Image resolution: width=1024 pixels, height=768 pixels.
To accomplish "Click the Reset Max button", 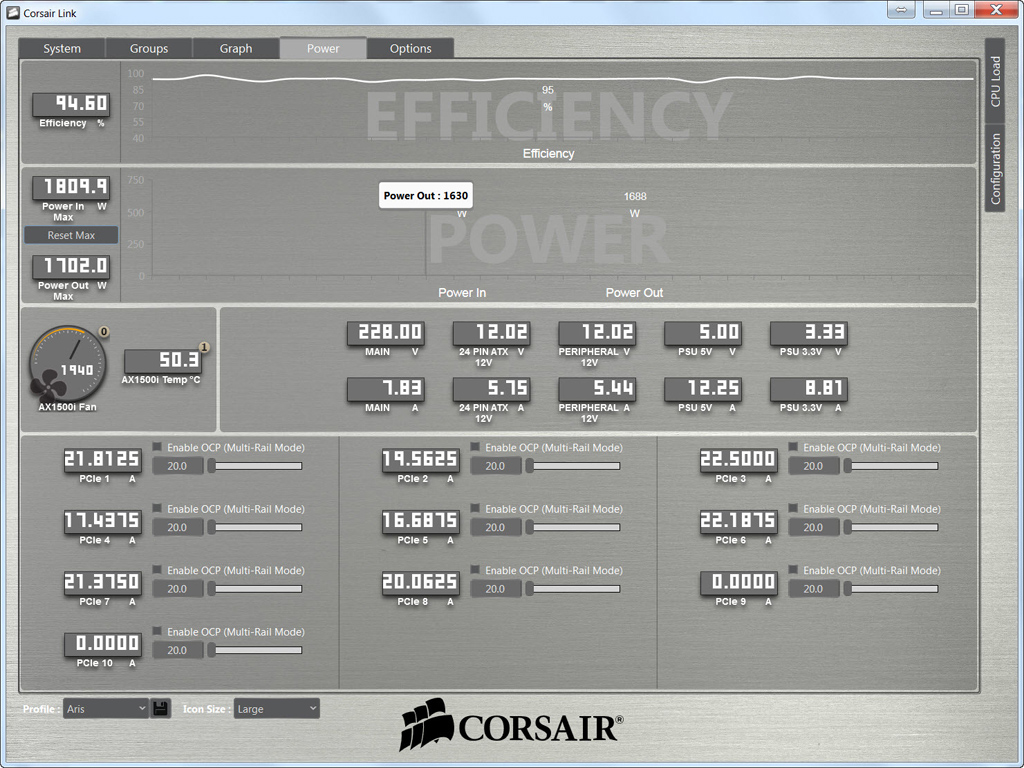I will tap(71, 235).
